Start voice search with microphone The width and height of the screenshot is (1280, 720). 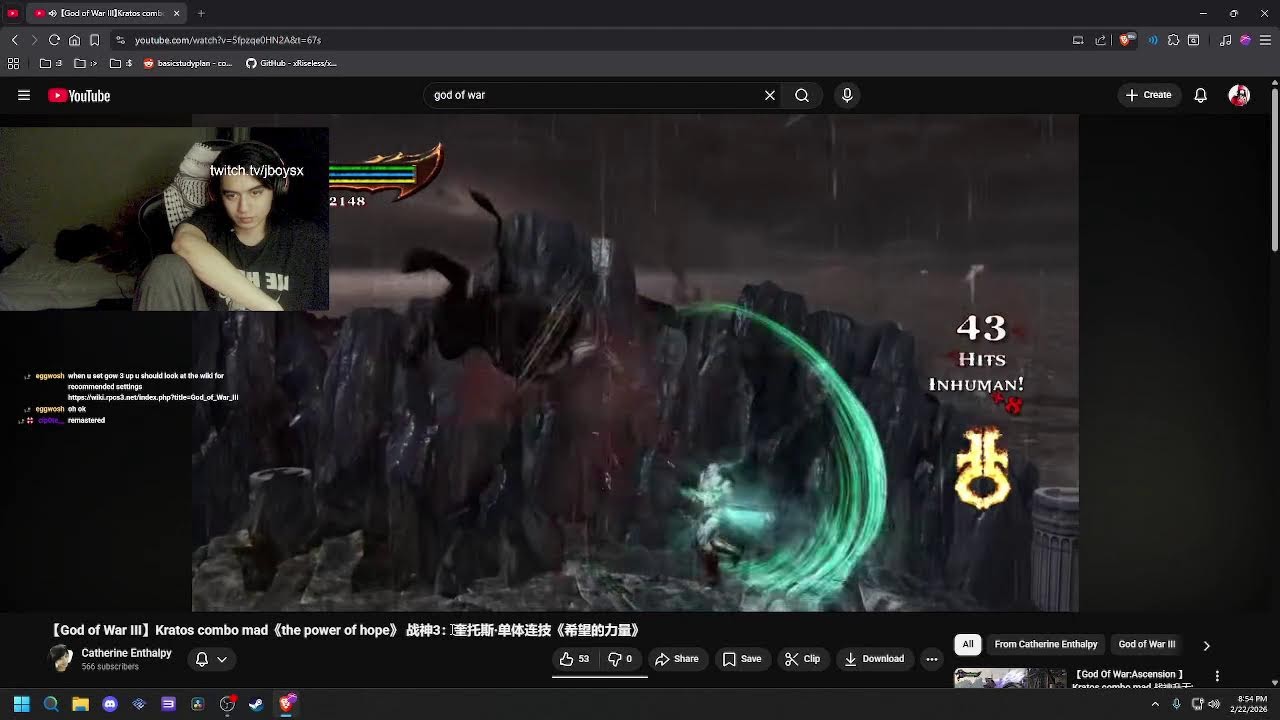[x=847, y=95]
